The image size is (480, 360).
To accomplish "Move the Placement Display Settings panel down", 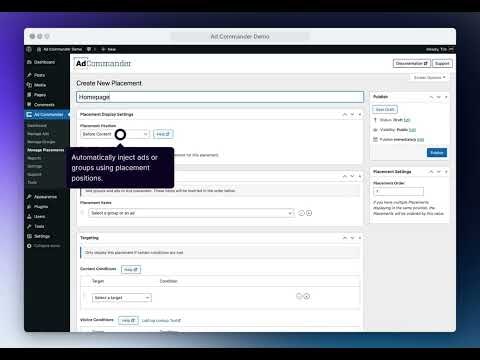I will click(352, 114).
